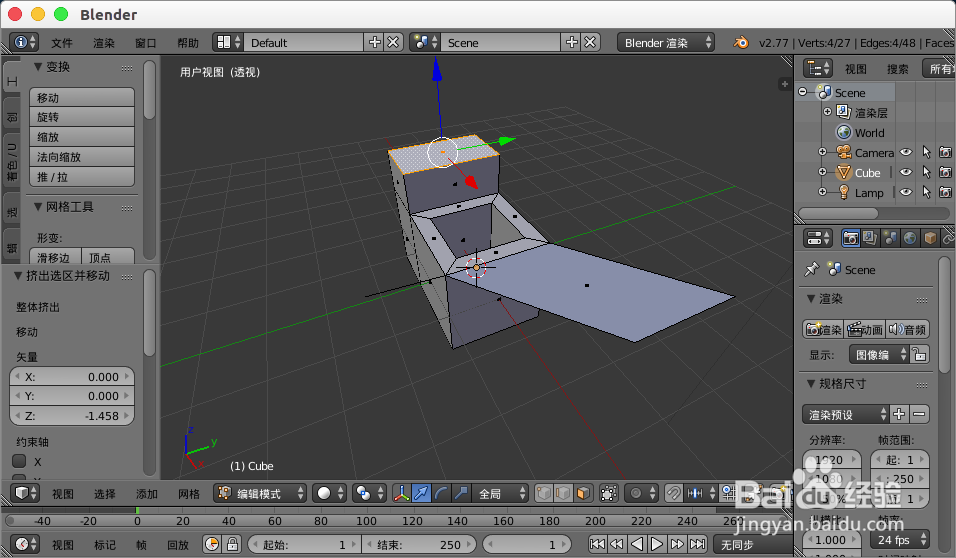Click the 法向缩放 button
This screenshot has height=558, width=956.
click(x=82, y=157)
